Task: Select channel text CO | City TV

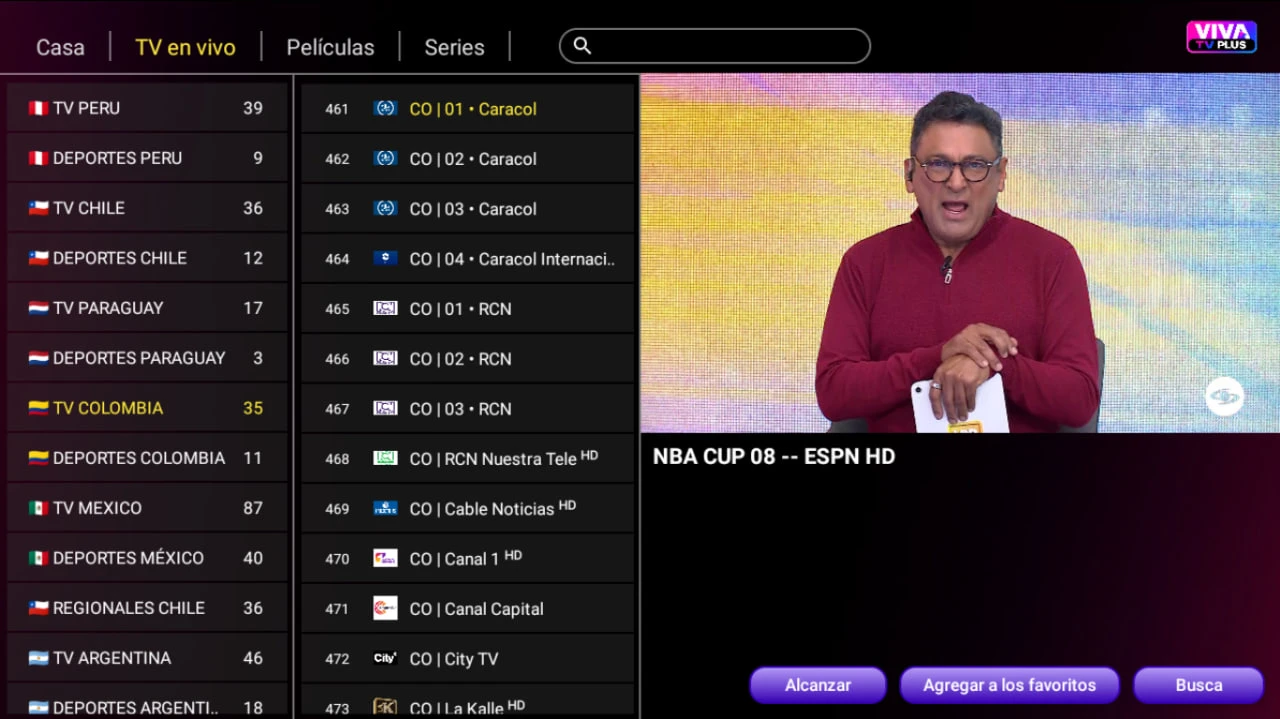Action: click(x=453, y=659)
